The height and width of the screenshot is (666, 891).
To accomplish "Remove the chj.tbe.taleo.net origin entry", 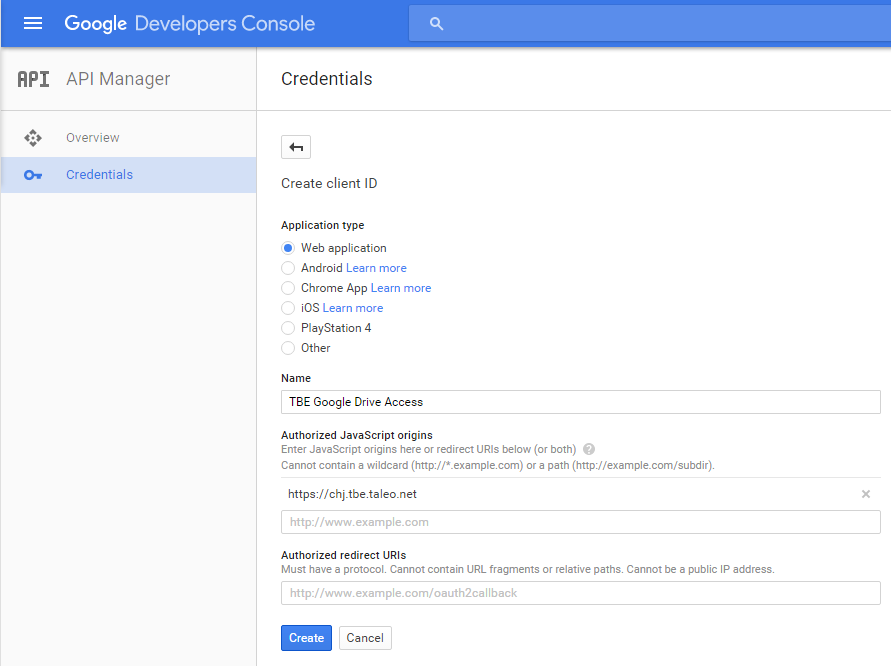I will coord(865,494).
